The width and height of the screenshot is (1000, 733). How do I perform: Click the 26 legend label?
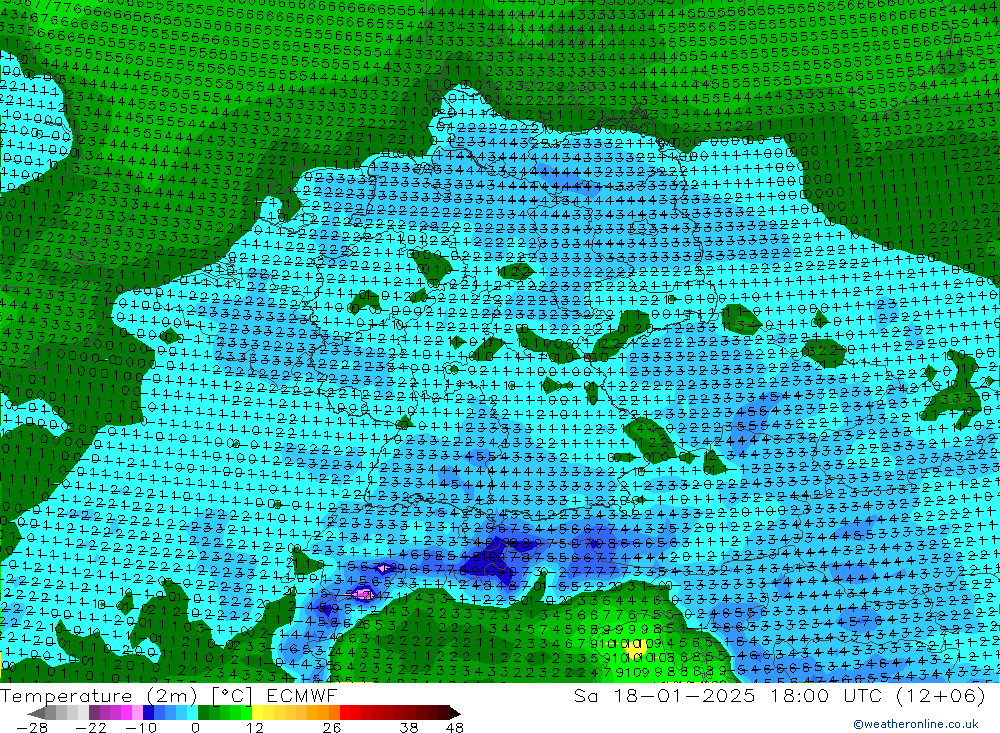point(331,728)
